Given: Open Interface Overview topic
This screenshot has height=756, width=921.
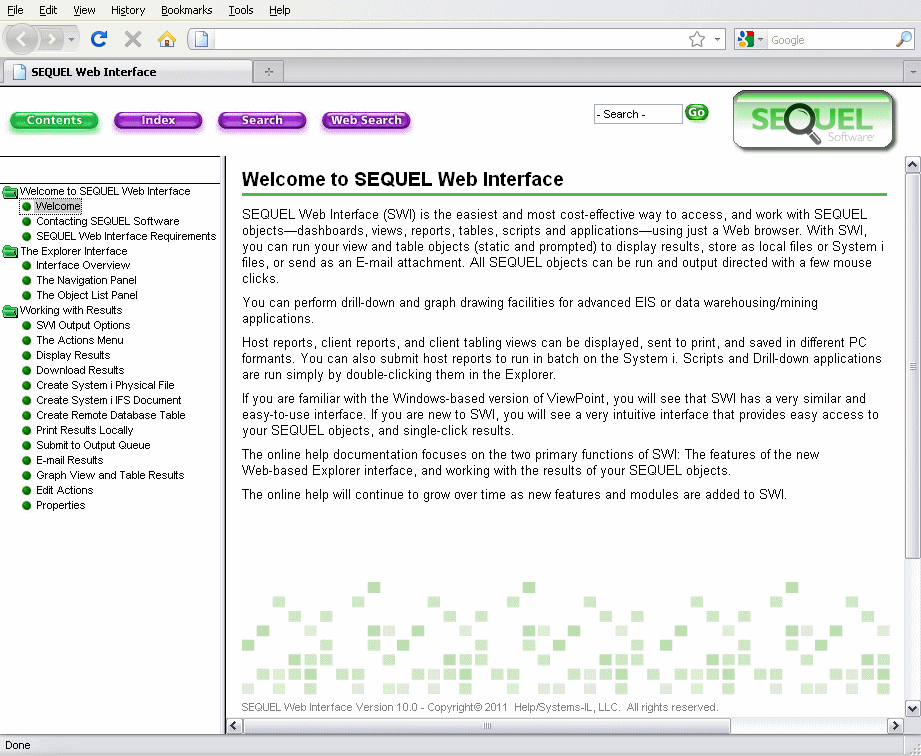Looking at the screenshot, I should 83,266.
